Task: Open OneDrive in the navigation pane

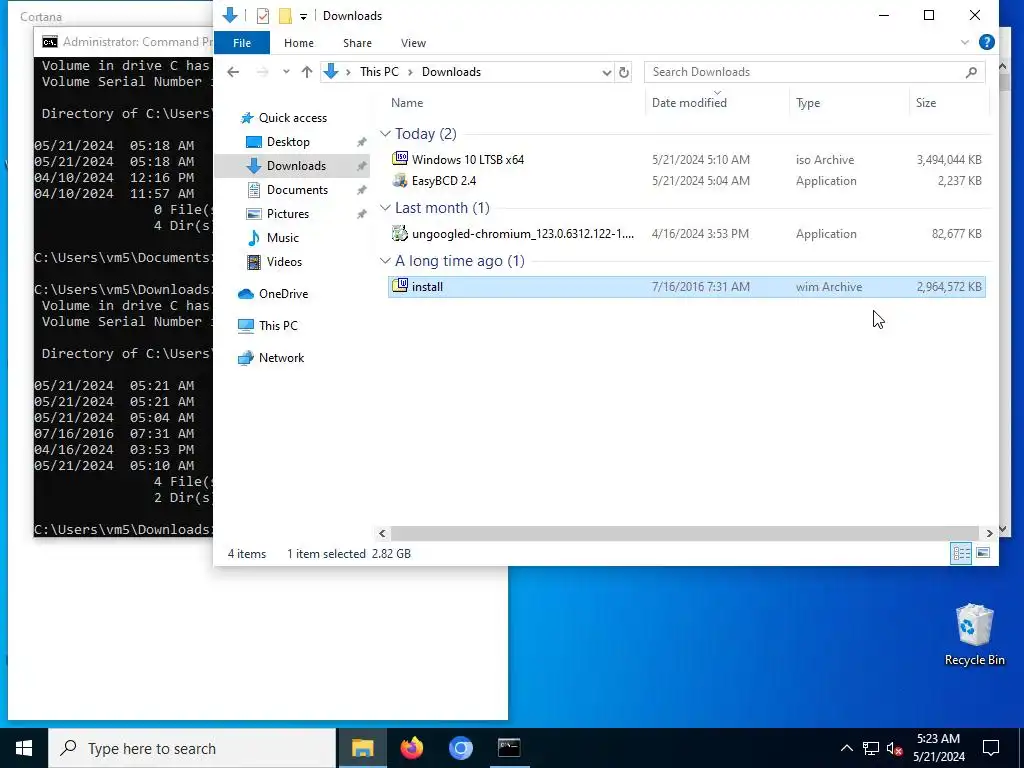Action: (x=283, y=294)
